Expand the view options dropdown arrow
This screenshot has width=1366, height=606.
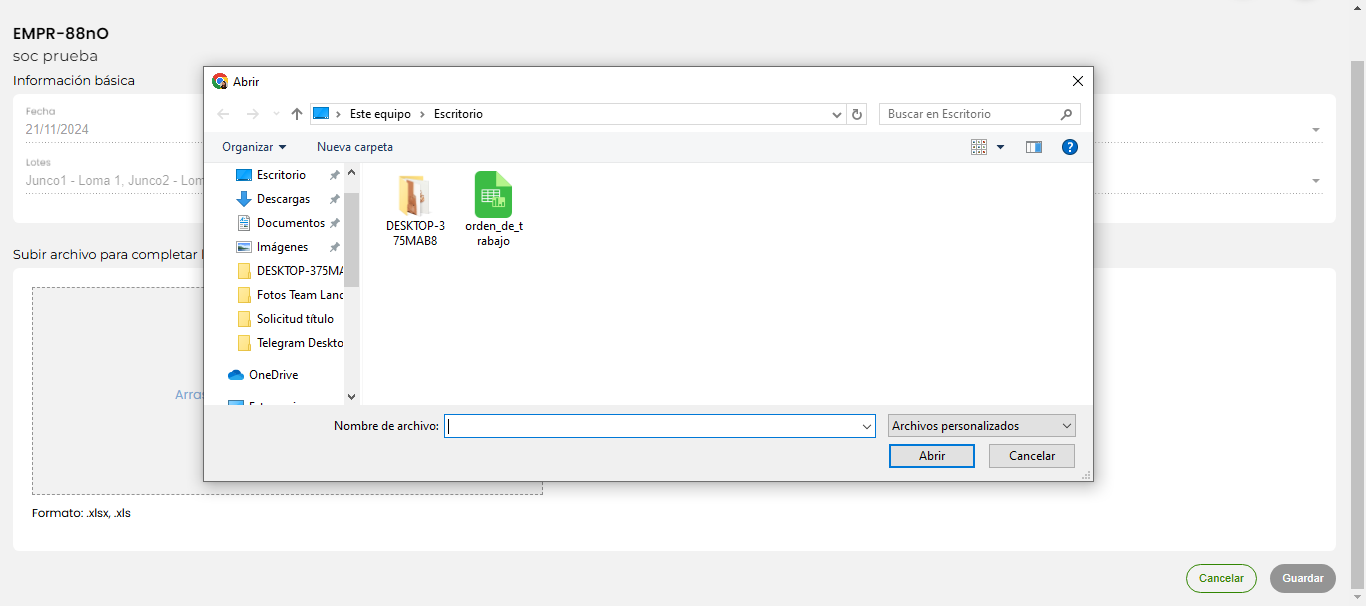[1001, 147]
